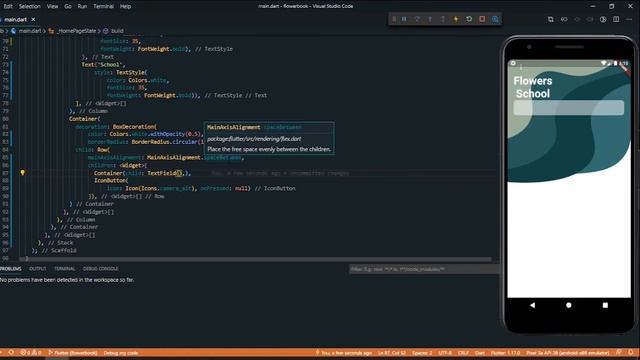Click the 'School' heading in emulator
This screenshot has width=640, height=360.
533,93
